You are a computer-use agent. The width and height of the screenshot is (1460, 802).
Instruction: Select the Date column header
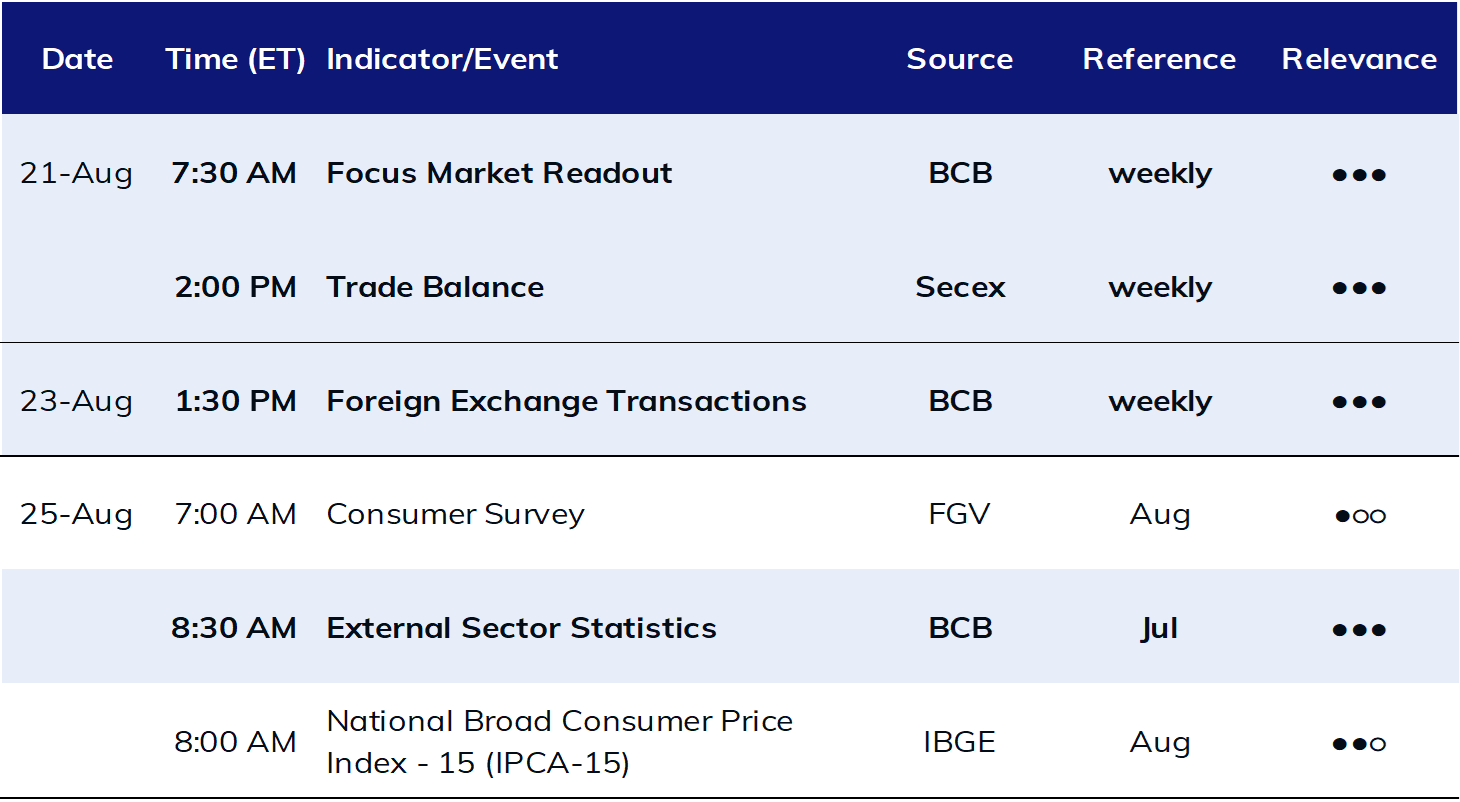tap(77, 59)
